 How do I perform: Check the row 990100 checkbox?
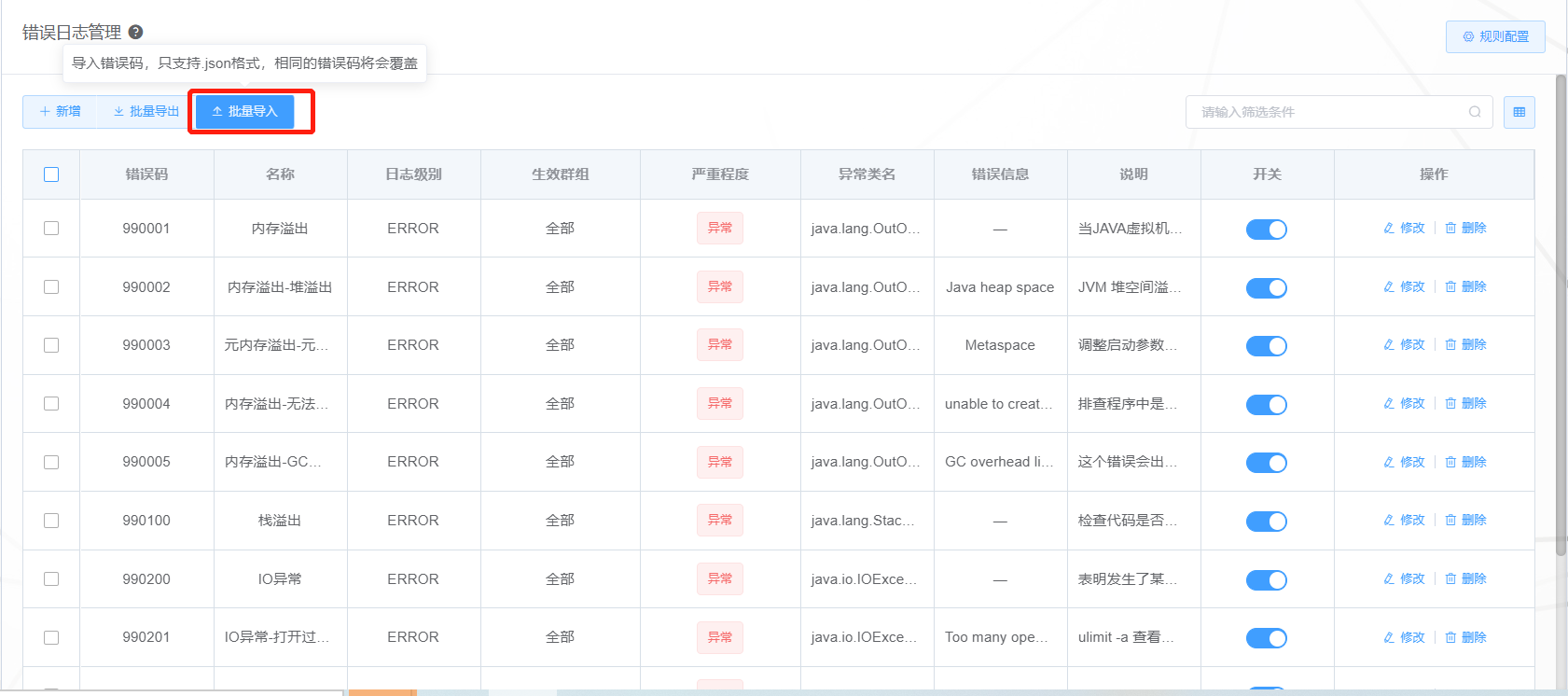coord(51,520)
